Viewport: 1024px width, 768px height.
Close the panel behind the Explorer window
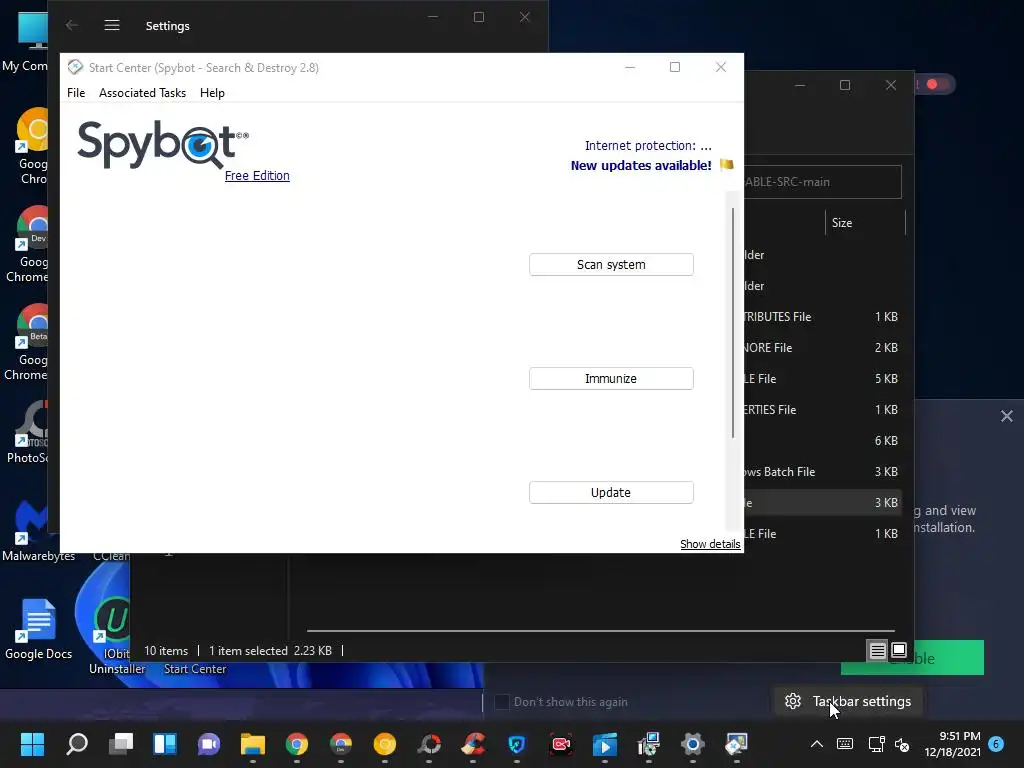tap(1006, 416)
